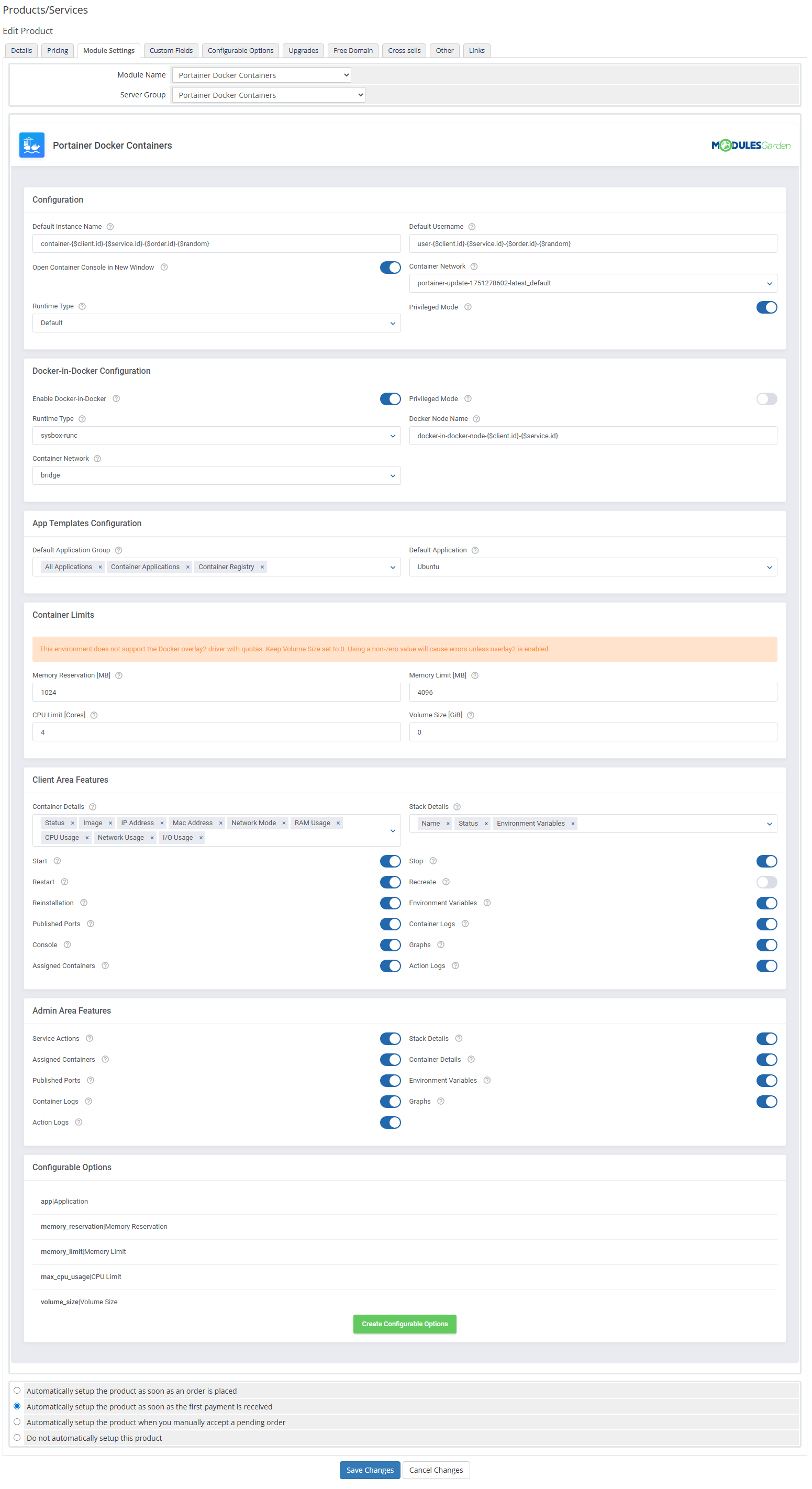This screenshot has height=1489, width=812.
Task: Click help icon beside Volume Size [GiB]
Action: point(471,716)
